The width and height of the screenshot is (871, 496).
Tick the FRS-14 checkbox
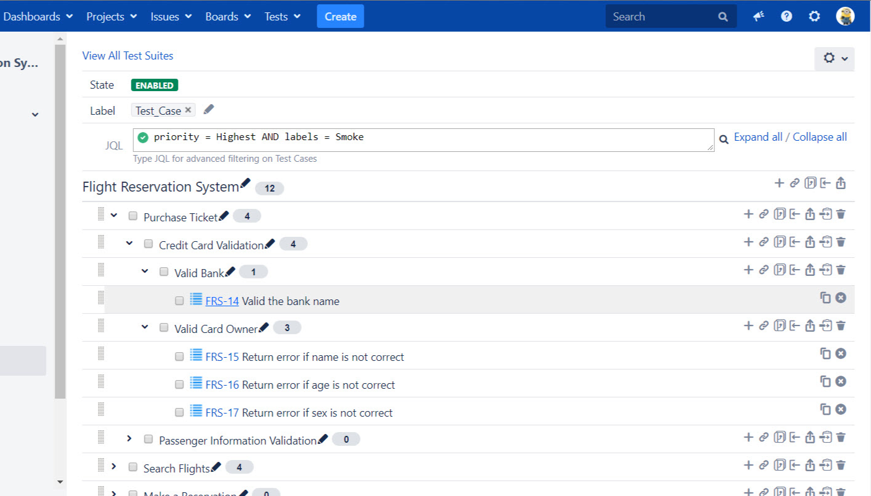coord(179,300)
